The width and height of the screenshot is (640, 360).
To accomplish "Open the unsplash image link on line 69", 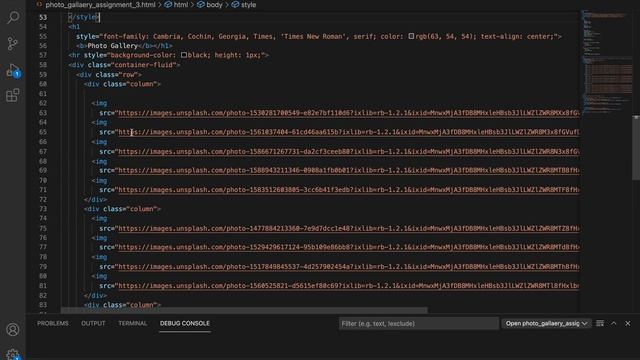I will [x=348, y=171].
